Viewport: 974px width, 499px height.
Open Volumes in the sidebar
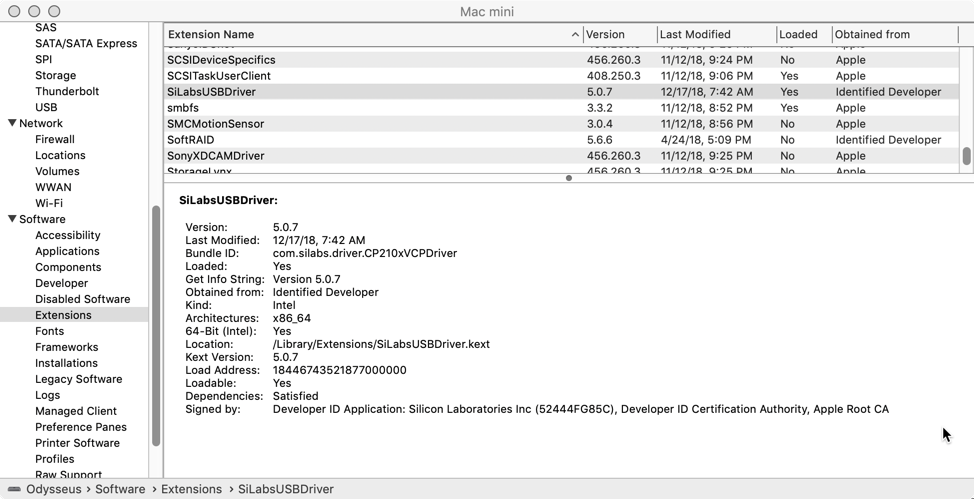57,171
